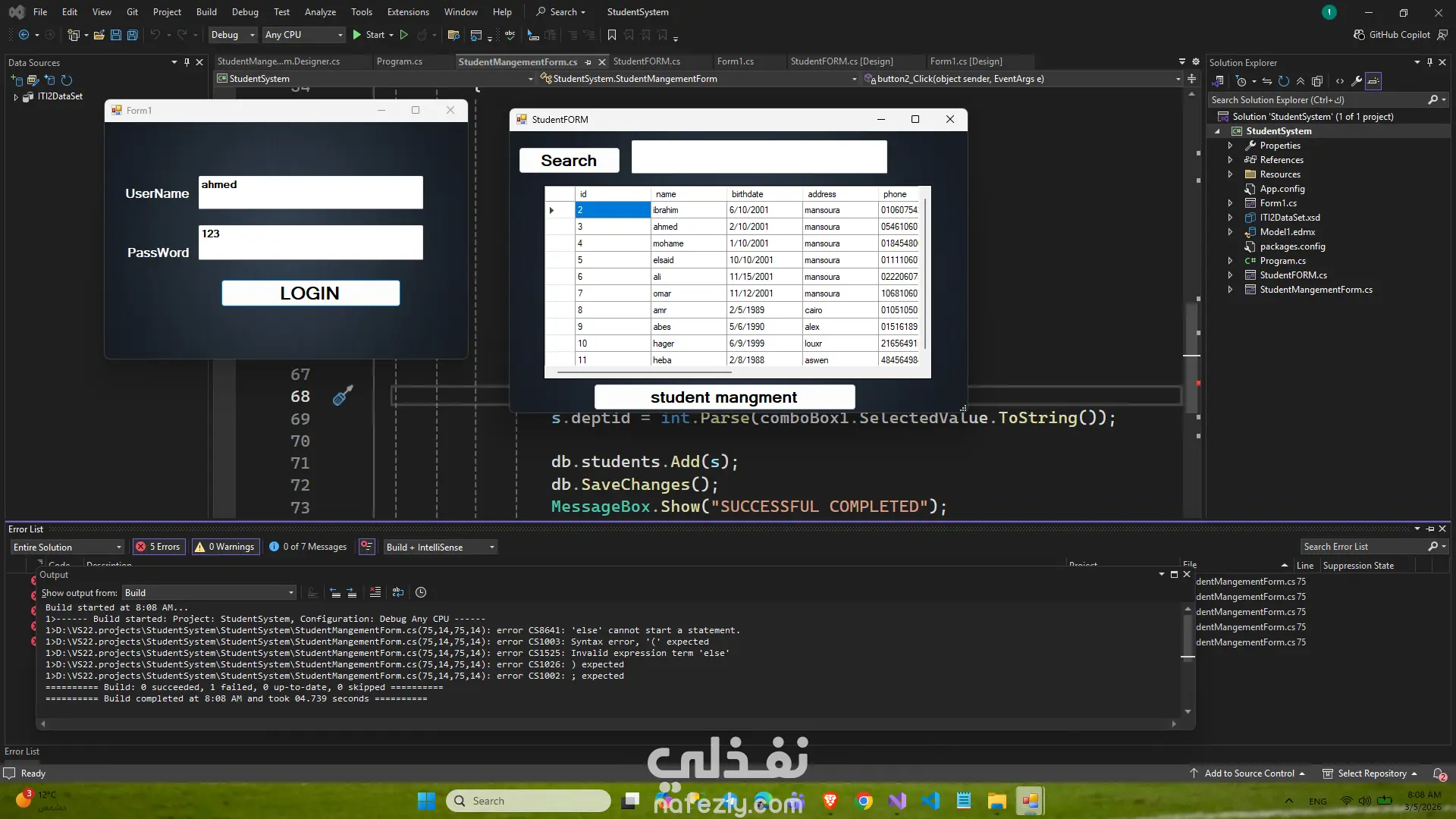
Task: Click the 'student mangment' button
Action: tap(724, 397)
